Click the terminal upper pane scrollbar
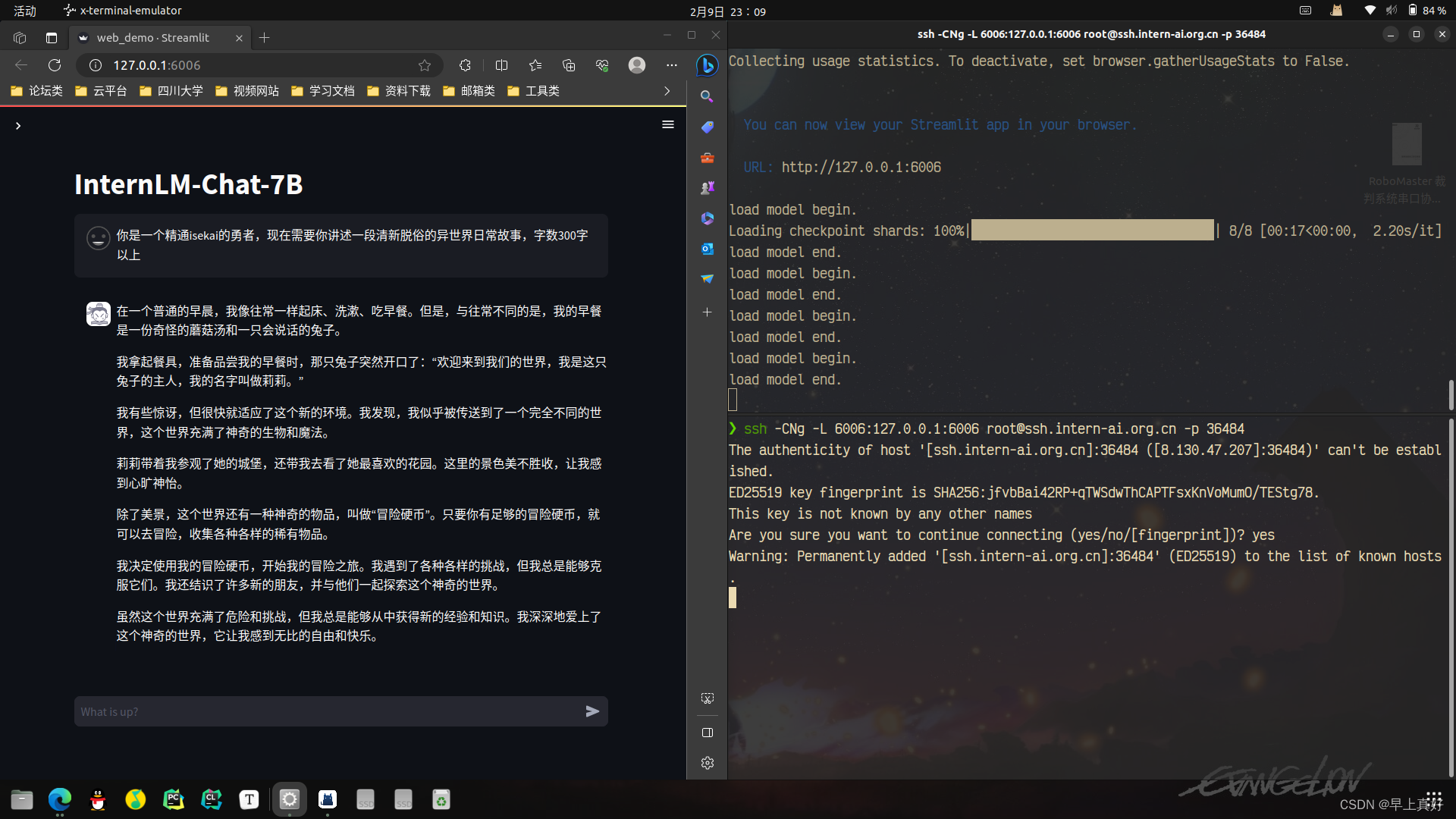 [1451, 394]
